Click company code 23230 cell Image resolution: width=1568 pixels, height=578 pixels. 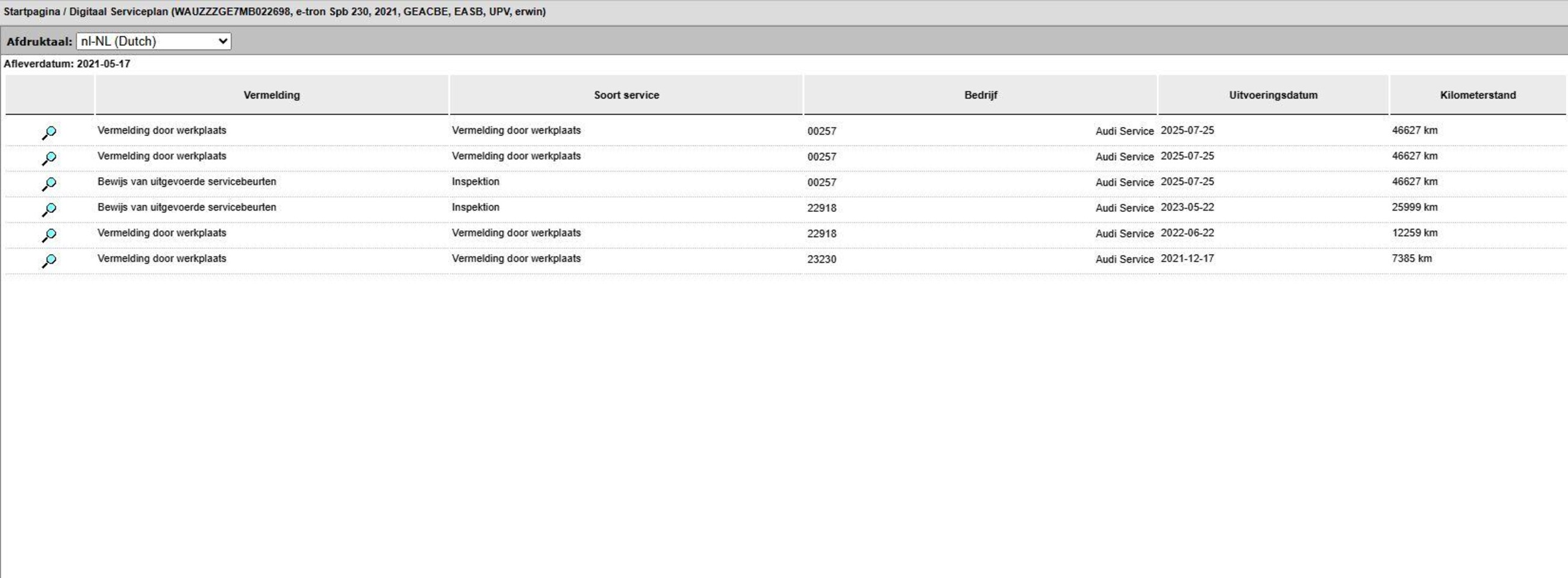(822, 259)
